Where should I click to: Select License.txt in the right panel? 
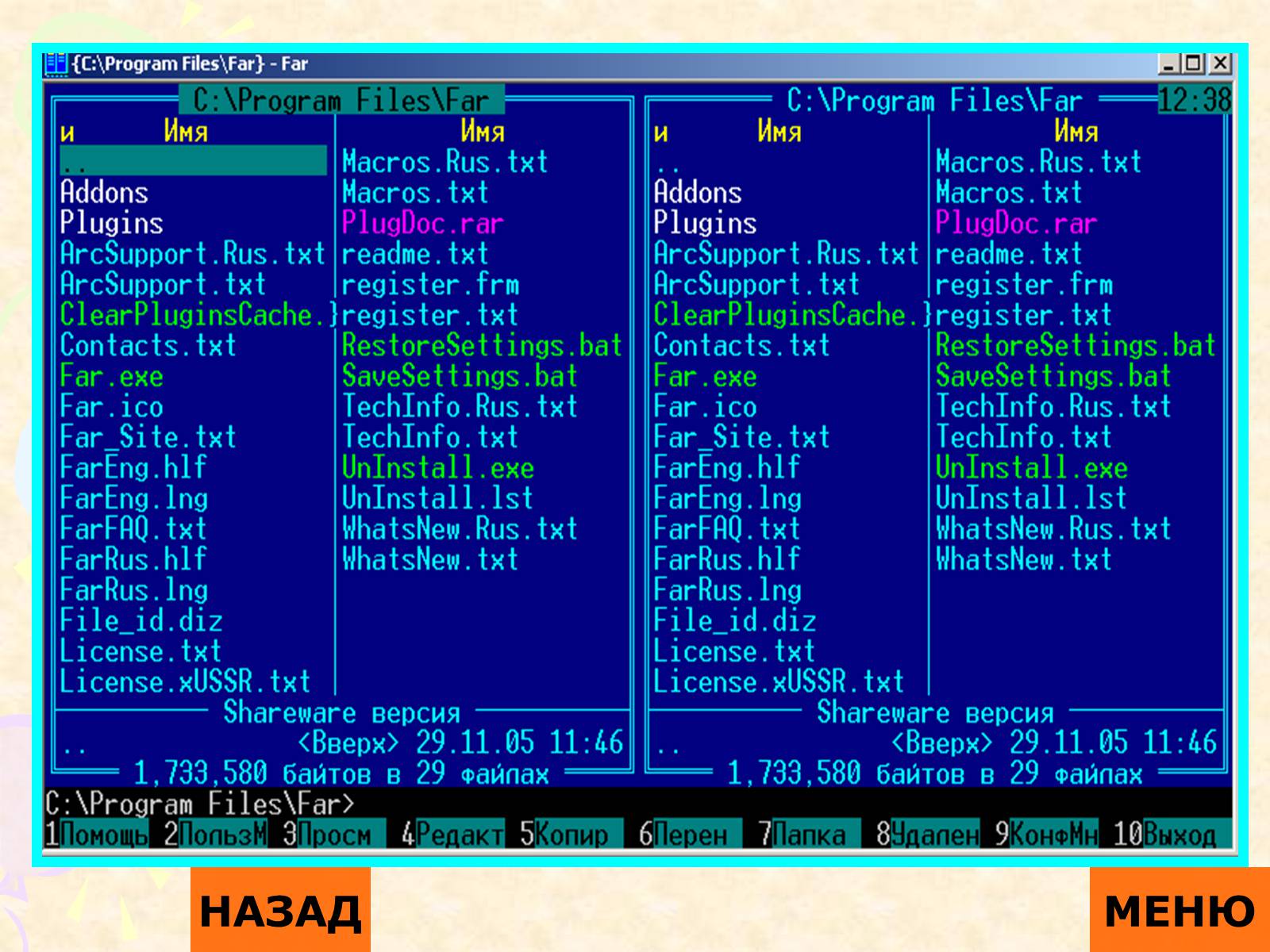click(734, 651)
